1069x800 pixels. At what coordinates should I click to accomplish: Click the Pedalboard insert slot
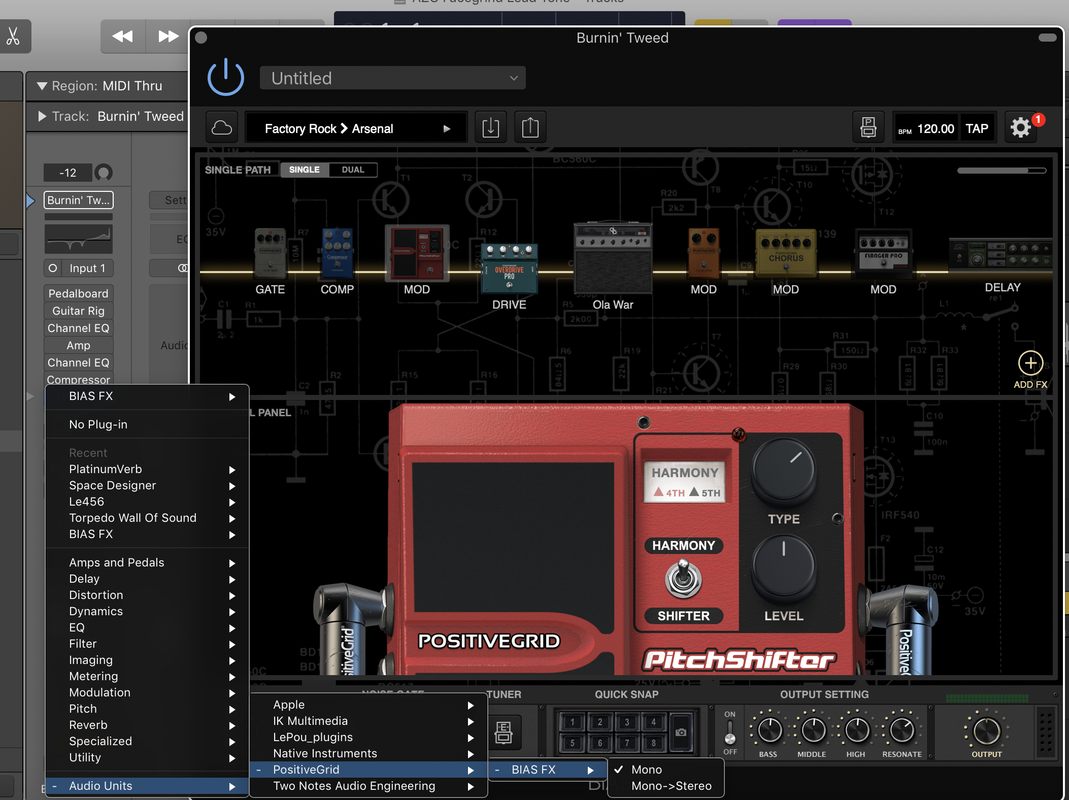[x=78, y=293]
